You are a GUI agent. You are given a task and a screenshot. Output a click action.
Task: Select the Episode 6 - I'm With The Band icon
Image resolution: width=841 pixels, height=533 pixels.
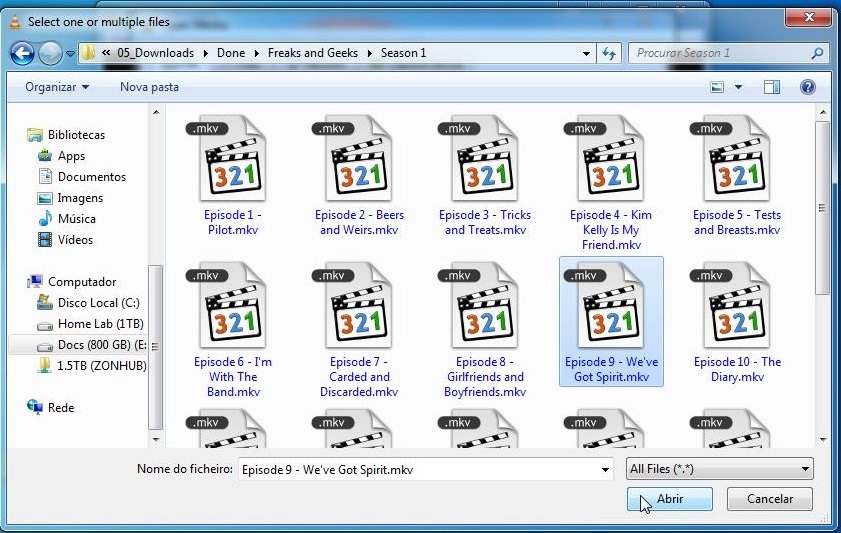(x=232, y=305)
